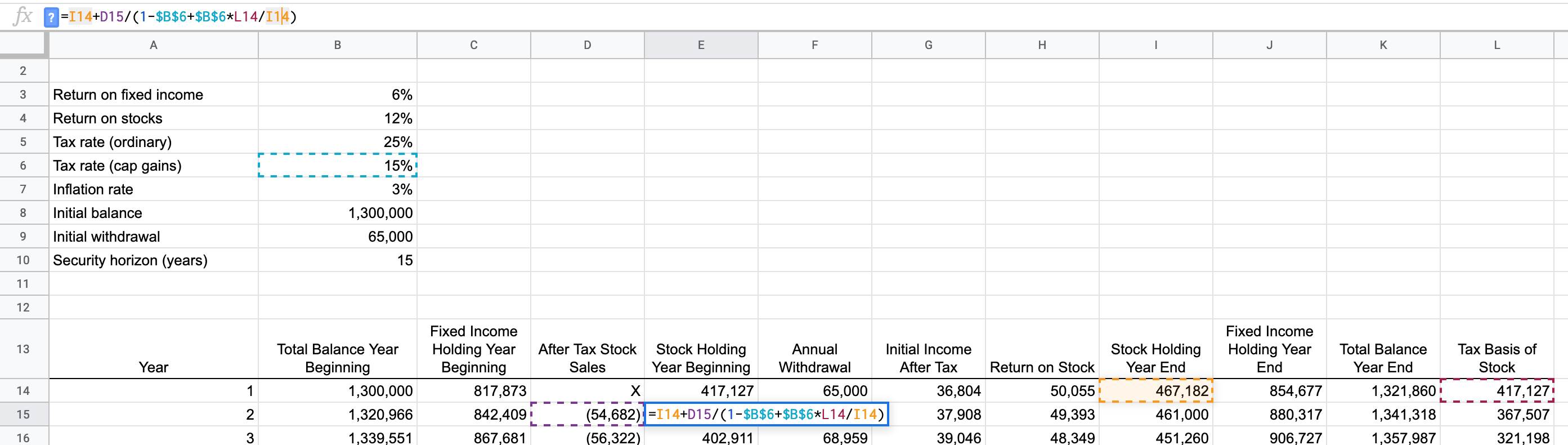Image resolution: width=1568 pixels, height=445 pixels.
Task: Click the 'Year' column heading cell
Action: [x=154, y=349]
